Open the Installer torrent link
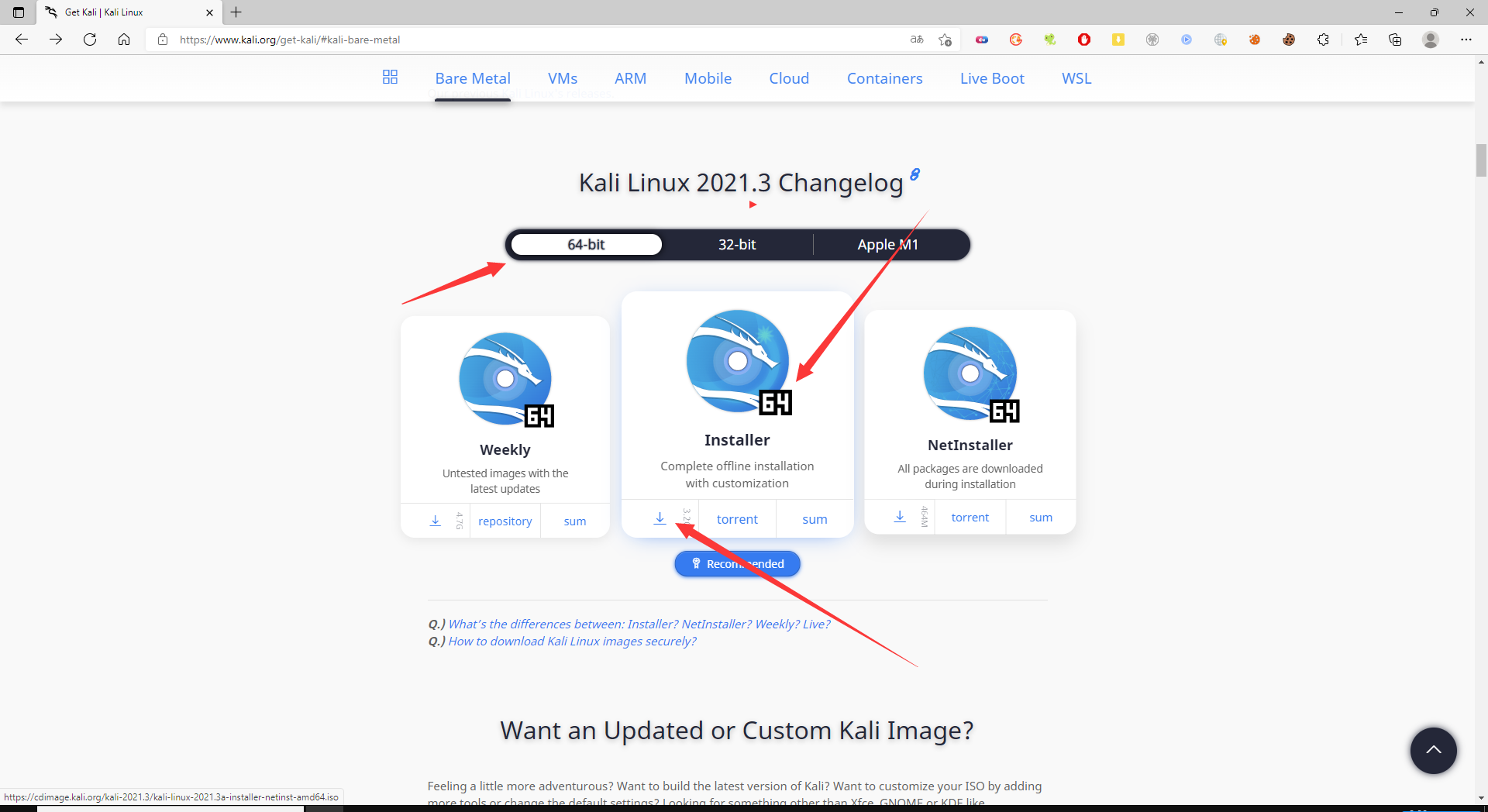Viewport: 1488px width, 812px height. pos(737,519)
